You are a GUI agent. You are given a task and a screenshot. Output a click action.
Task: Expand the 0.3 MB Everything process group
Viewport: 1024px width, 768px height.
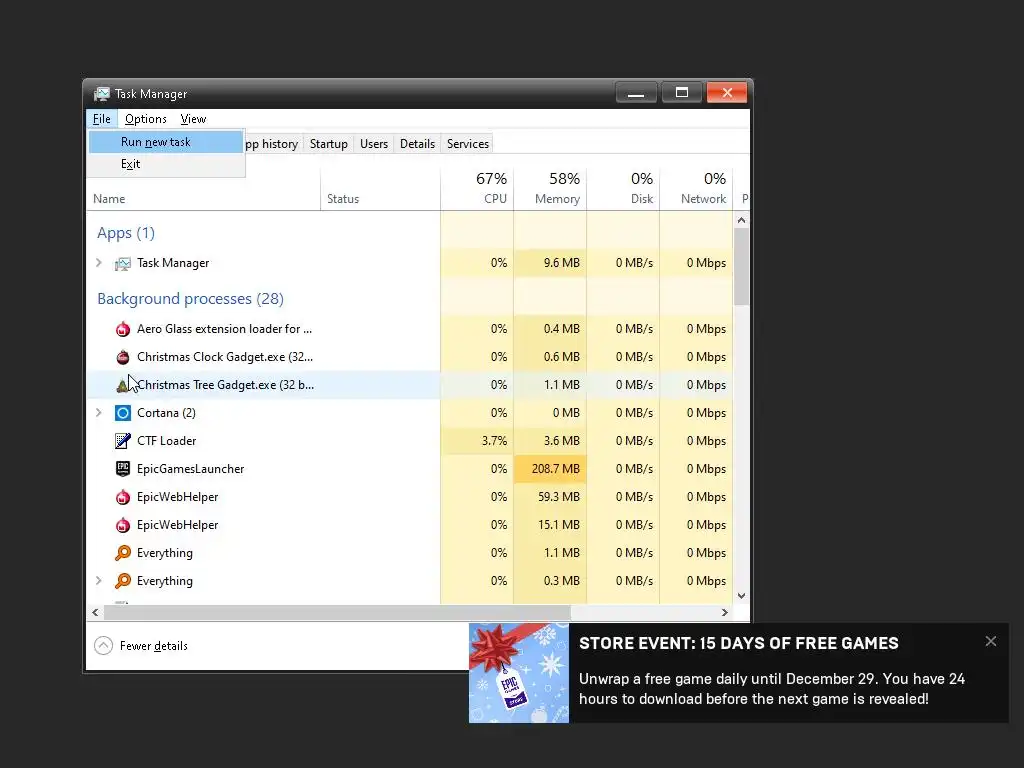(99, 581)
